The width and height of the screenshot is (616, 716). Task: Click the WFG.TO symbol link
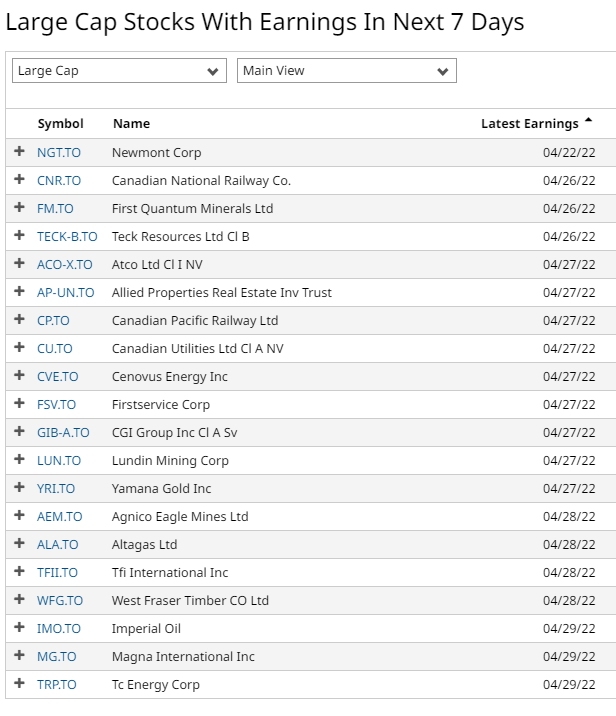click(x=60, y=601)
